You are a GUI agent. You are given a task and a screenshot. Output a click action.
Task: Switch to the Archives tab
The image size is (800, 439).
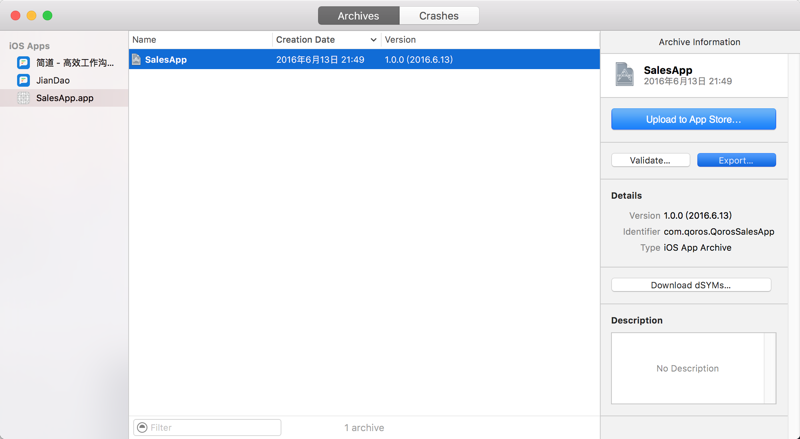(358, 16)
